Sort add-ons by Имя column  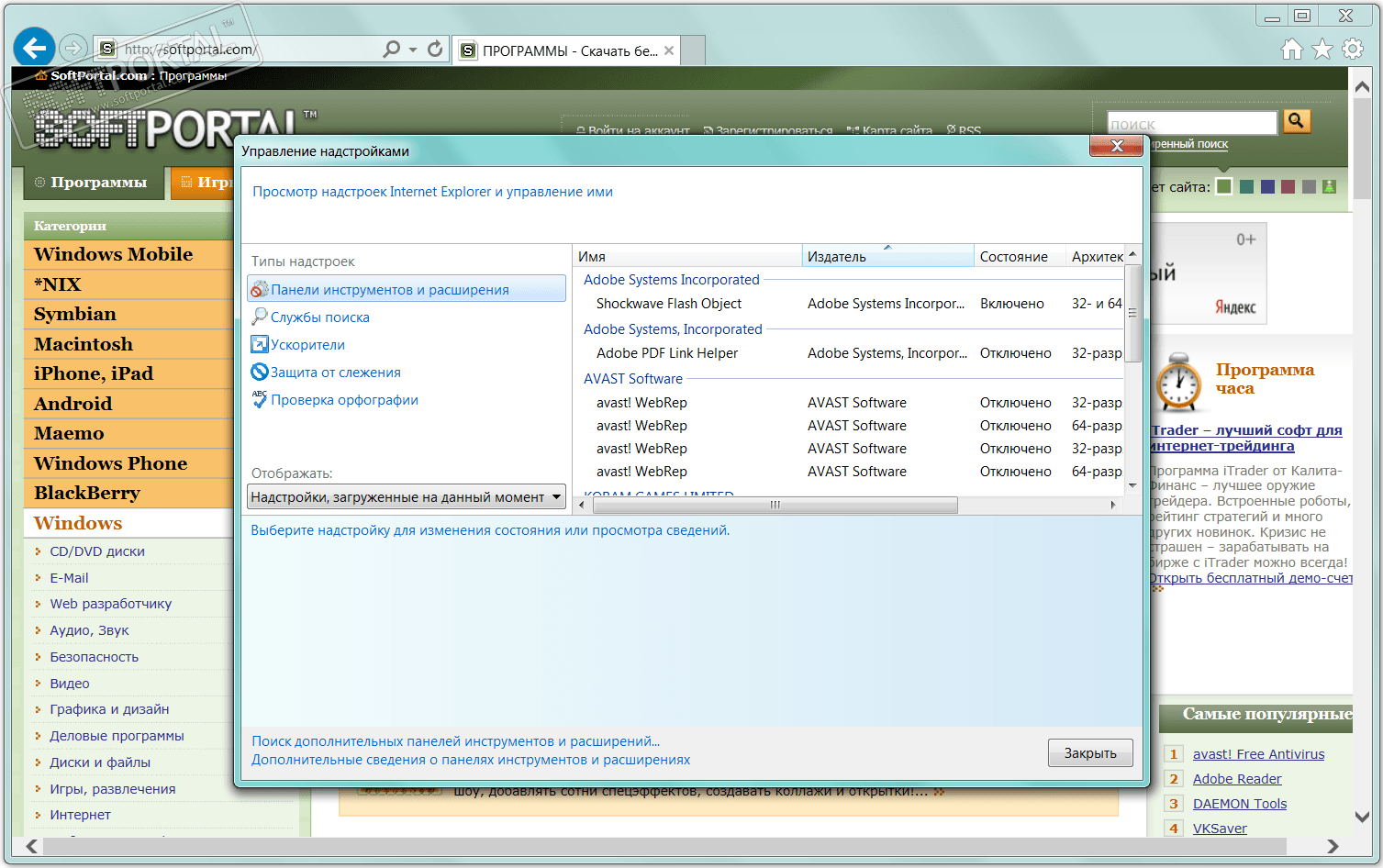pyautogui.click(x=687, y=256)
